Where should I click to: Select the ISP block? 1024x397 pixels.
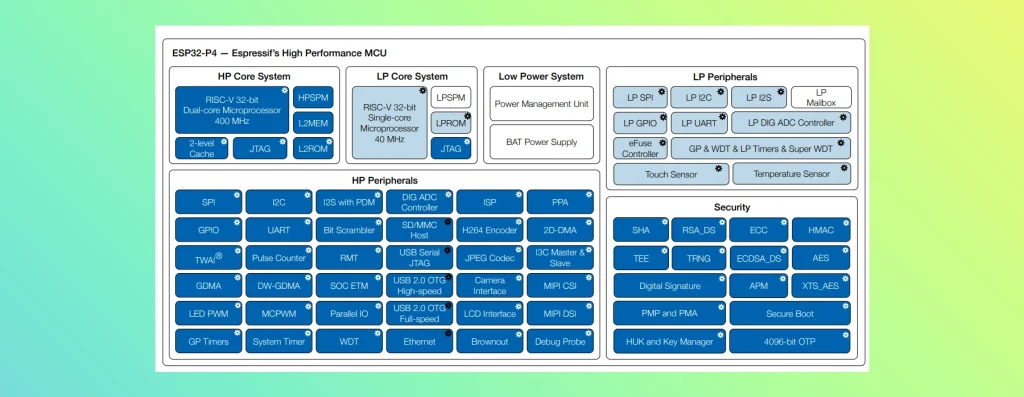point(490,202)
